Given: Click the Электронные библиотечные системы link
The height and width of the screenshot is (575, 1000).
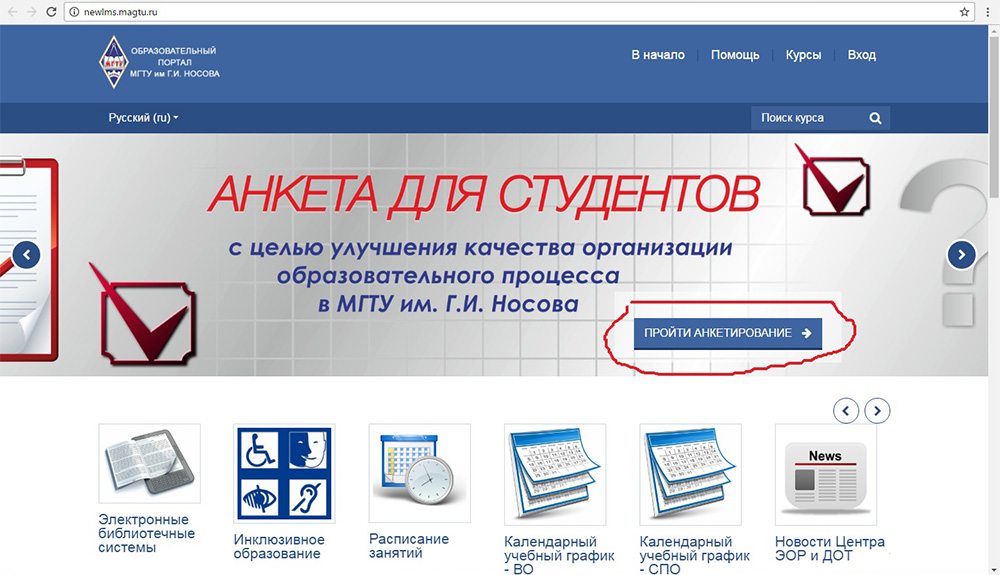Looking at the screenshot, I should (x=146, y=534).
